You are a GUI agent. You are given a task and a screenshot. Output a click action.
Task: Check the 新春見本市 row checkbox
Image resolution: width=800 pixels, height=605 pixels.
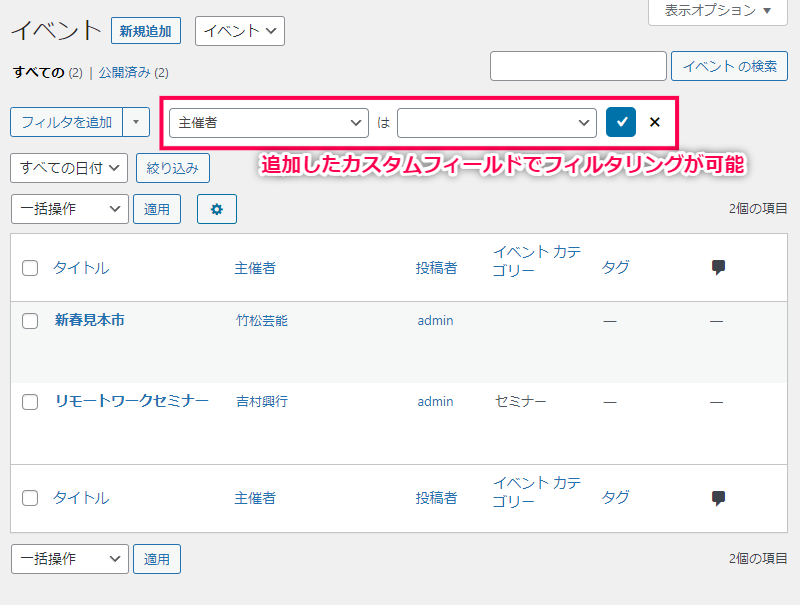[30, 321]
